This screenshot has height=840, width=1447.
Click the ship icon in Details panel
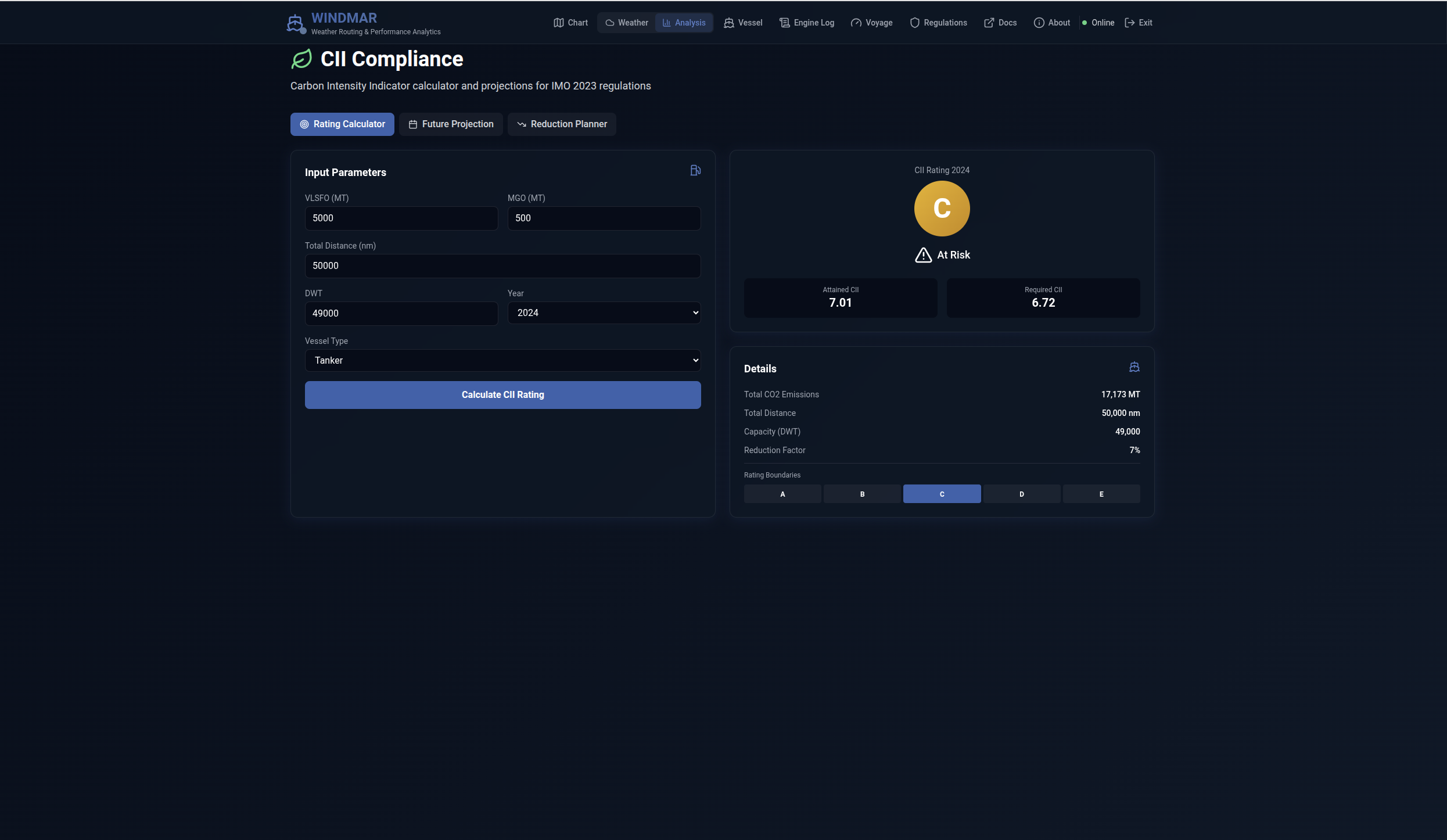pos(1134,367)
